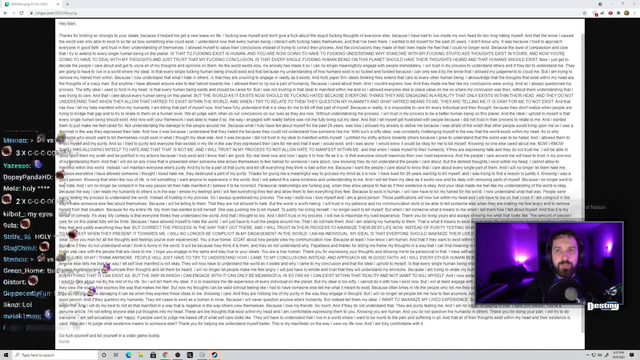
Task: Click the browser forward arrow
Action: click(x=13, y=13)
